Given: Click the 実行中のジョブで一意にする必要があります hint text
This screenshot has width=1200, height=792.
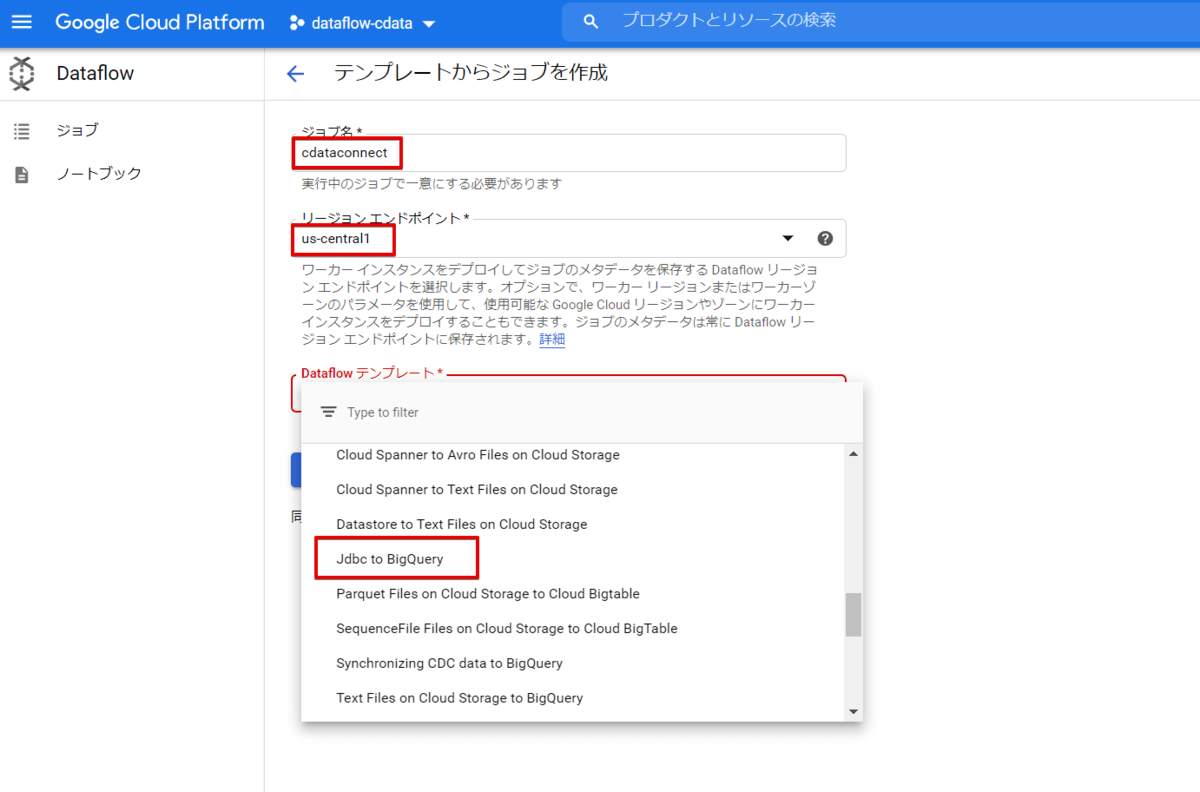Looking at the screenshot, I should [x=431, y=184].
